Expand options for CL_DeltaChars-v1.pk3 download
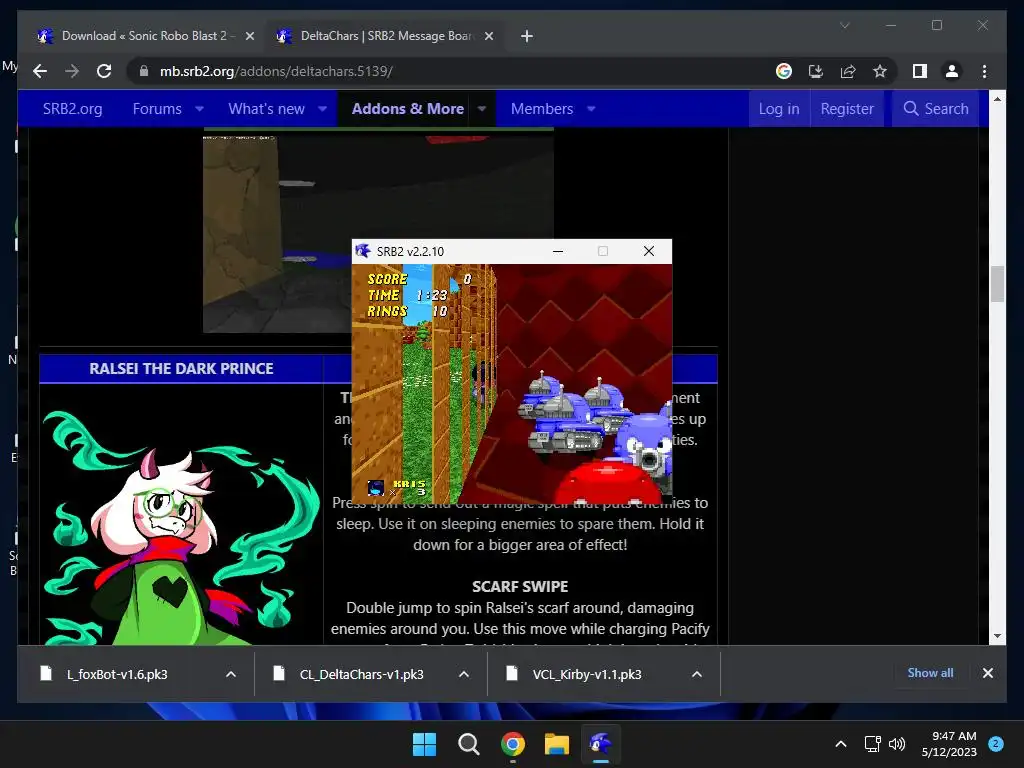1024x768 pixels. [x=464, y=674]
